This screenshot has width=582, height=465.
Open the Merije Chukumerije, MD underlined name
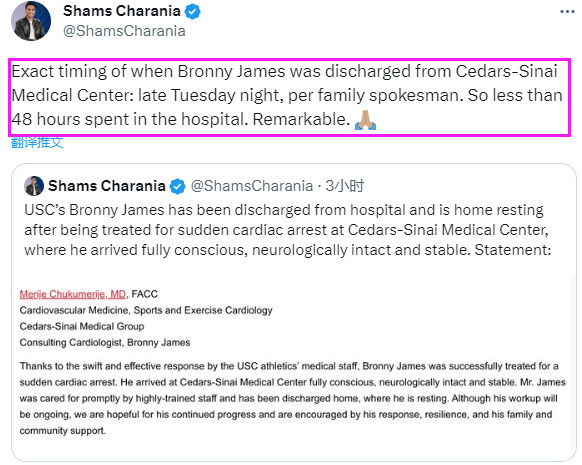click(x=73, y=294)
